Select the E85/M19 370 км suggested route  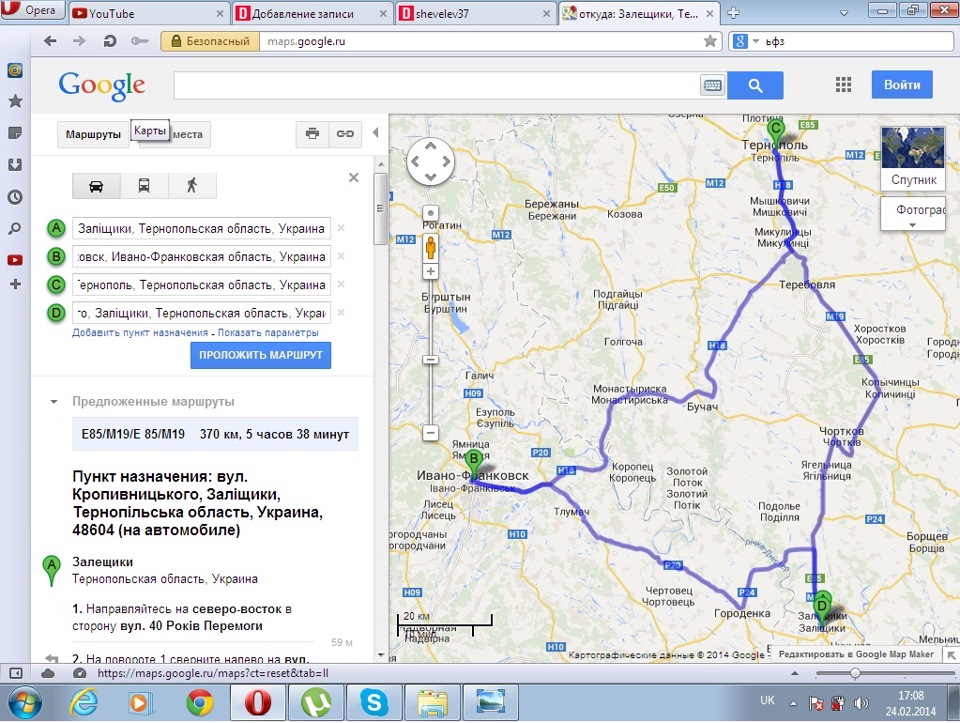point(215,434)
